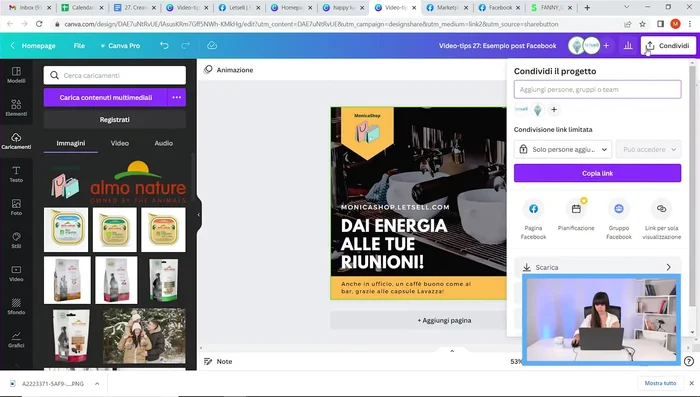Click the Cerca caricamenti search field
The width and height of the screenshot is (700, 397).
(115, 75)
